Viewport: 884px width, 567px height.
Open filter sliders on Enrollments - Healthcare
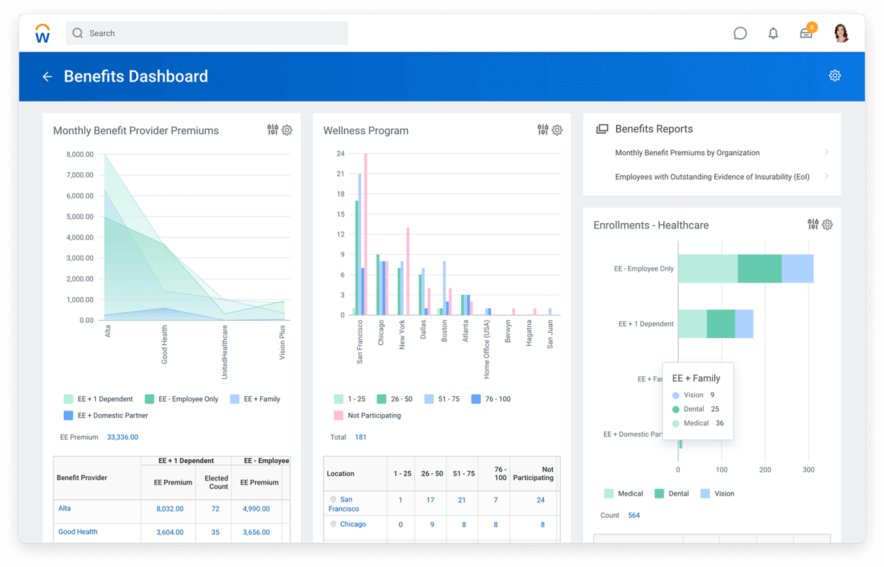812,224
